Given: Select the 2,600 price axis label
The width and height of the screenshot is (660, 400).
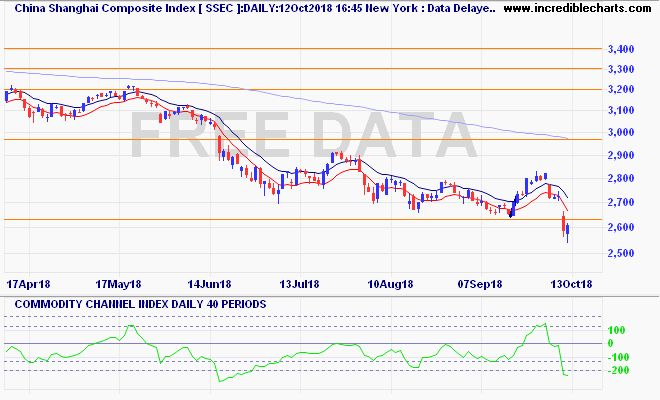Looking at the screenshot, I should (x=621, y=227).
